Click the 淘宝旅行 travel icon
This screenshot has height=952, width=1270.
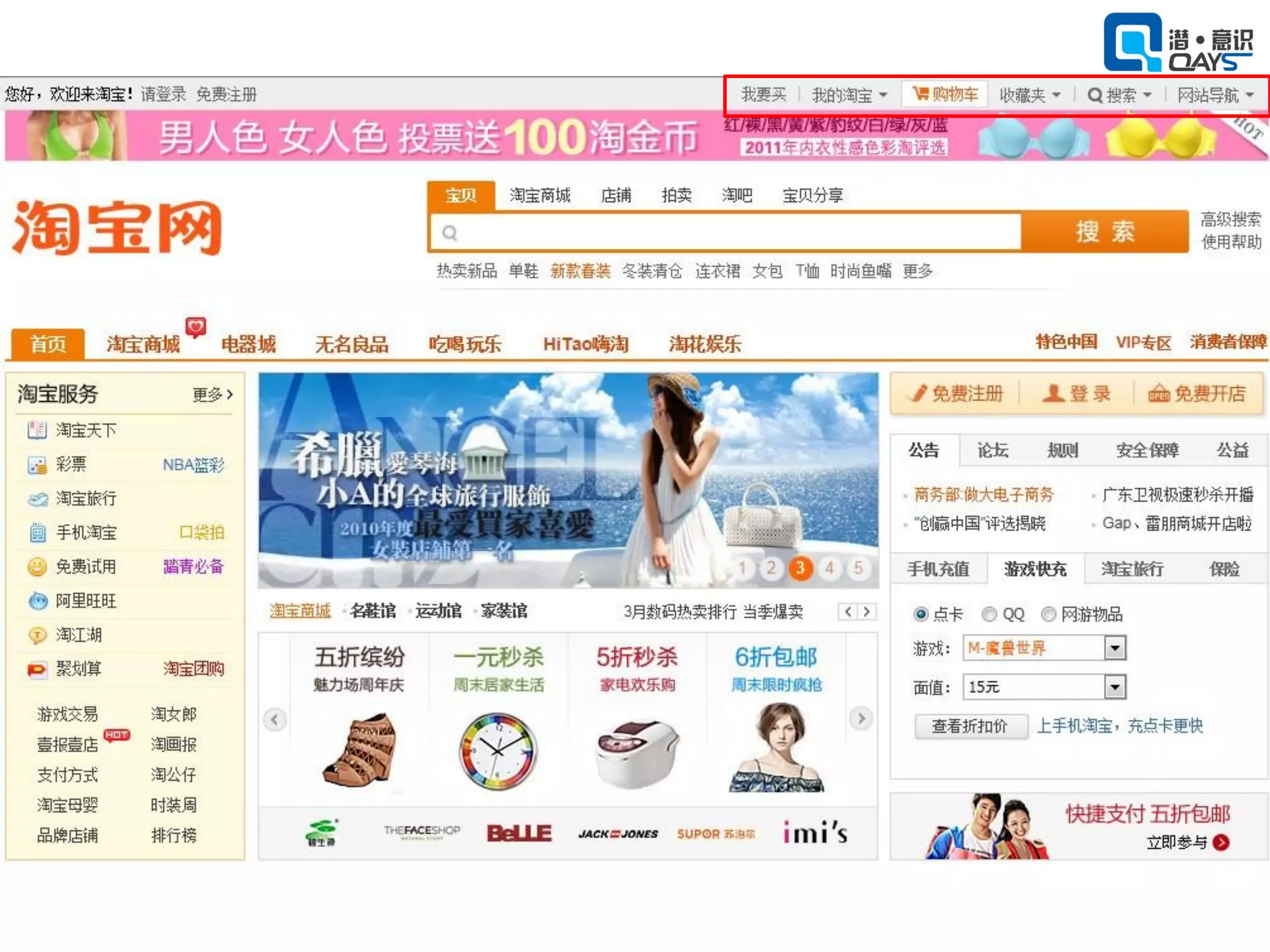point(37,499)
